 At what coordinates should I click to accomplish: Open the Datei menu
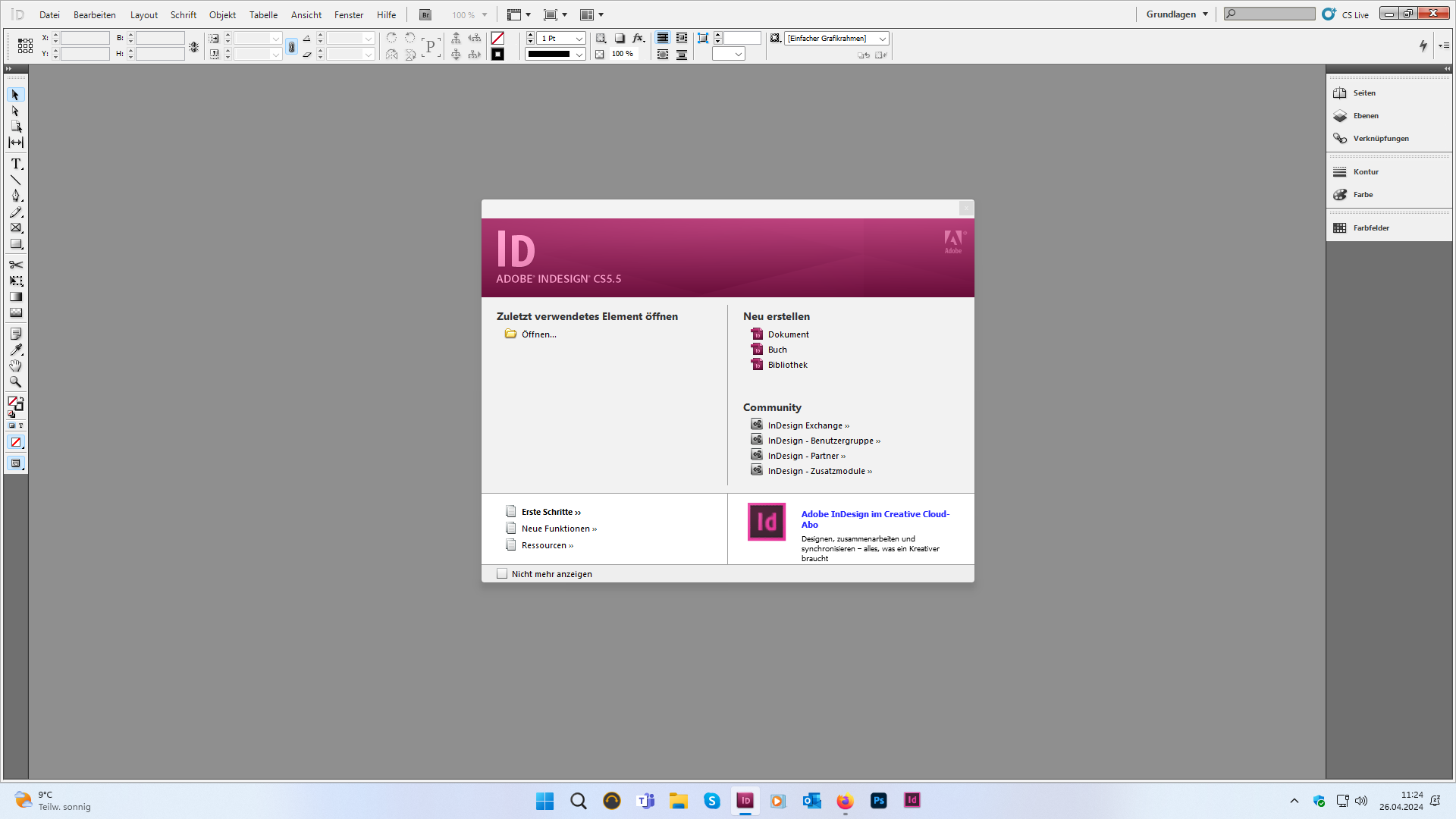(x=49, y=14)
